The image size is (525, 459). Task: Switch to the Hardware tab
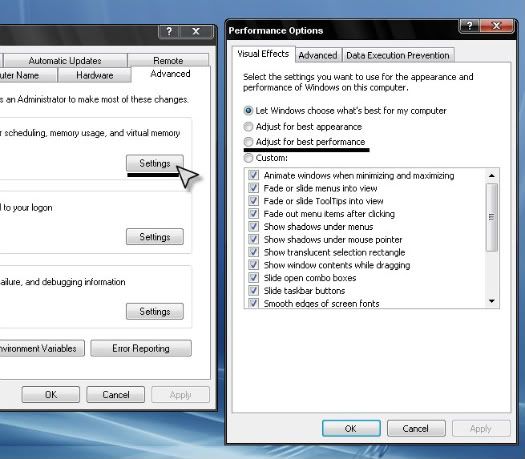tap(94, 75)
